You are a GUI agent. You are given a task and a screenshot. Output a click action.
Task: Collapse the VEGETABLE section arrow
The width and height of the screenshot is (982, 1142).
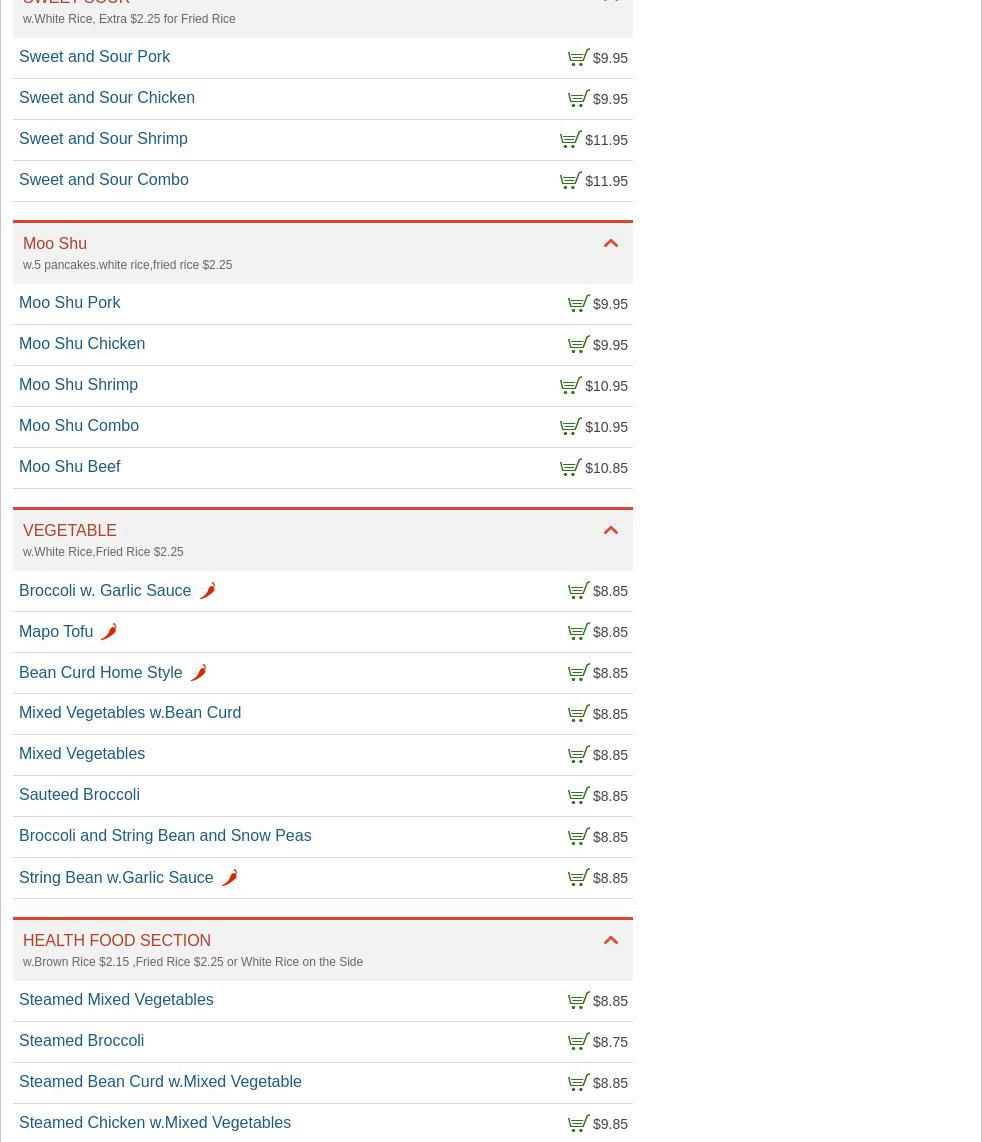point(611,531)
